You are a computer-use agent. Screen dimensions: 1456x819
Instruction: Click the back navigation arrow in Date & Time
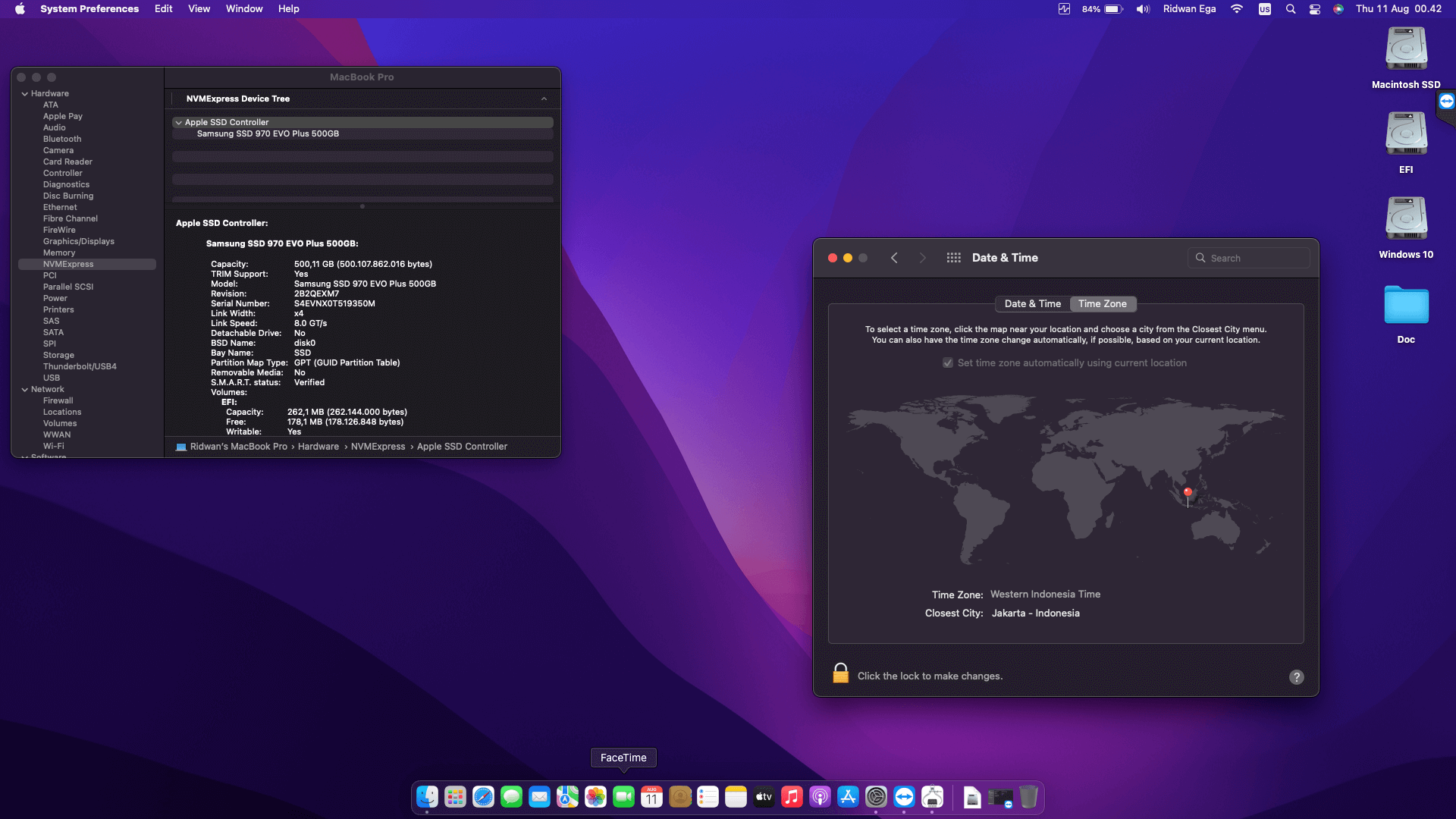[894, 258]
